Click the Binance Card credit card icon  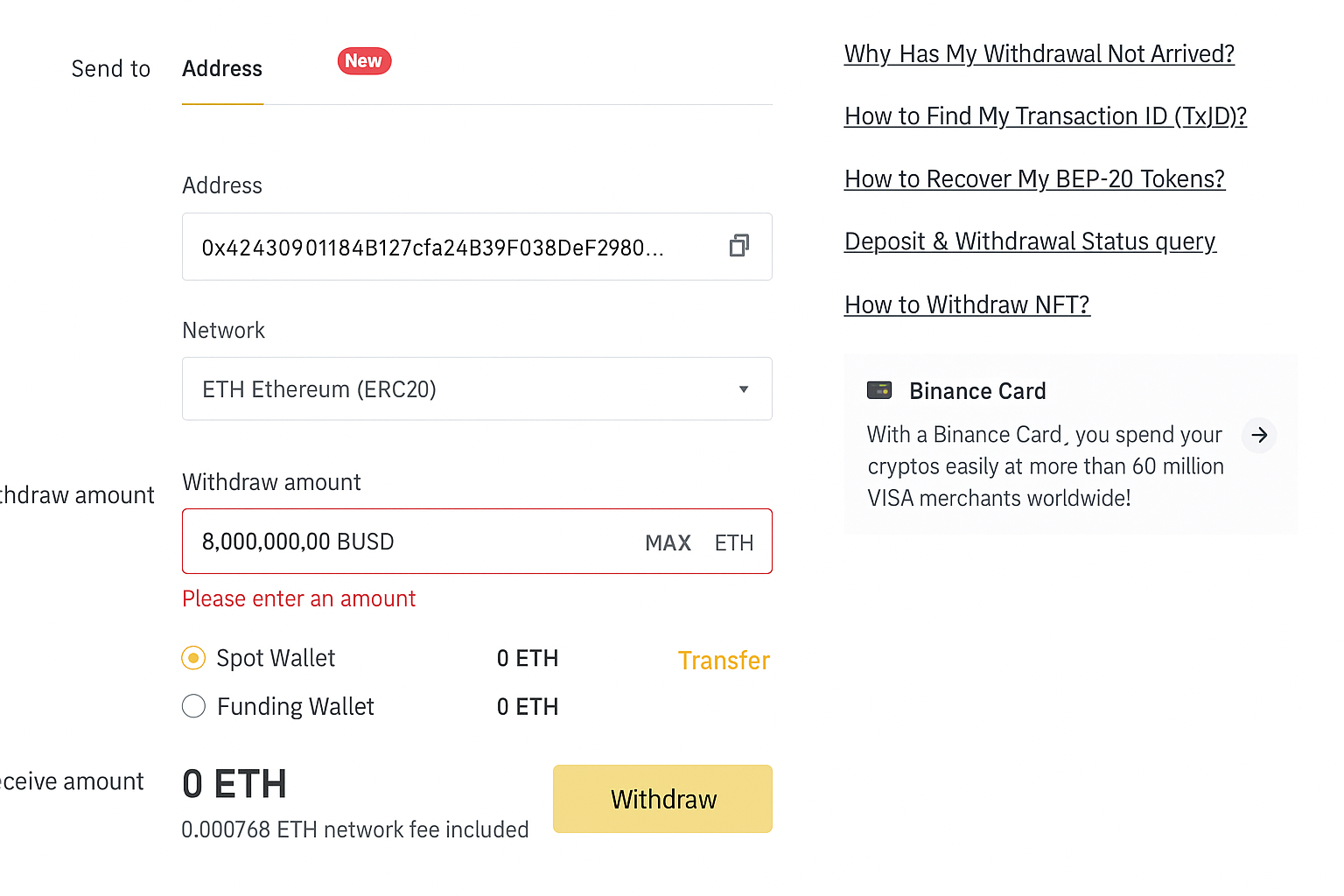tap(878, 390)
